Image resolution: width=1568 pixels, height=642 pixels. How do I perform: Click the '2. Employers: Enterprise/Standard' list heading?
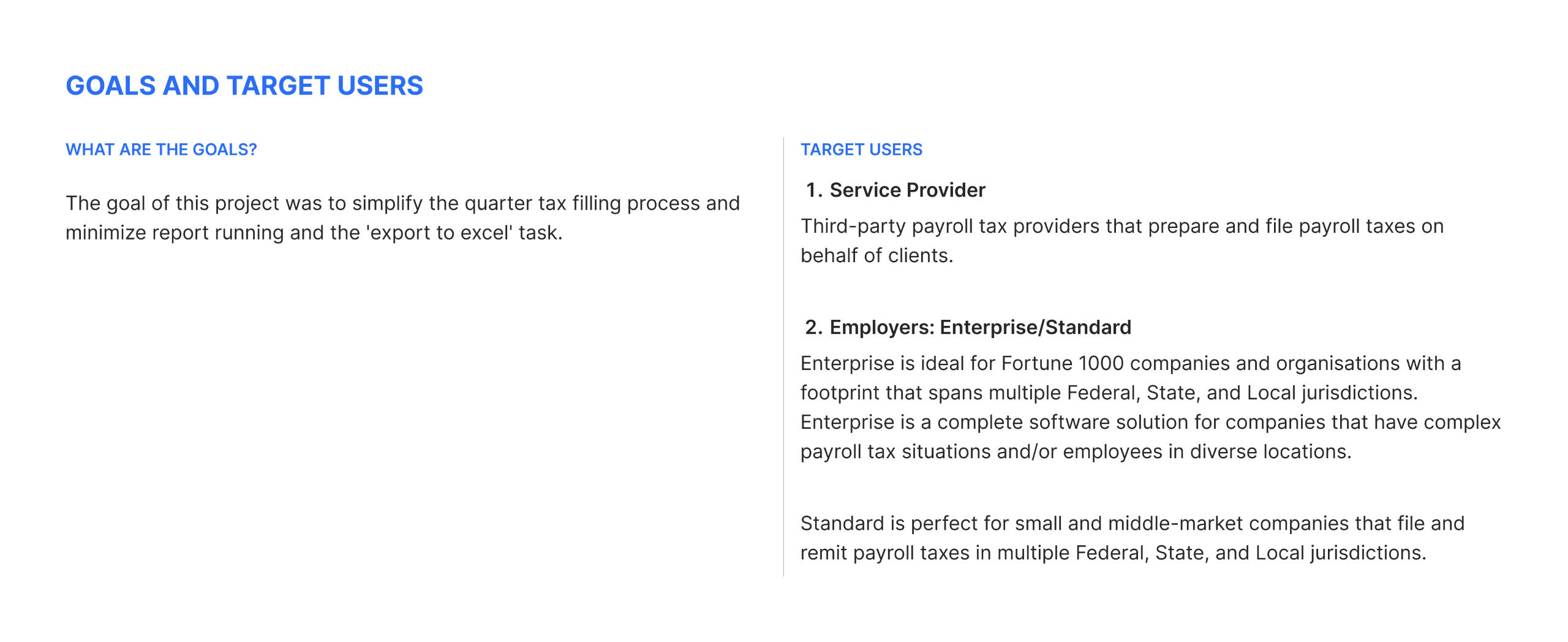pos(968,327)
